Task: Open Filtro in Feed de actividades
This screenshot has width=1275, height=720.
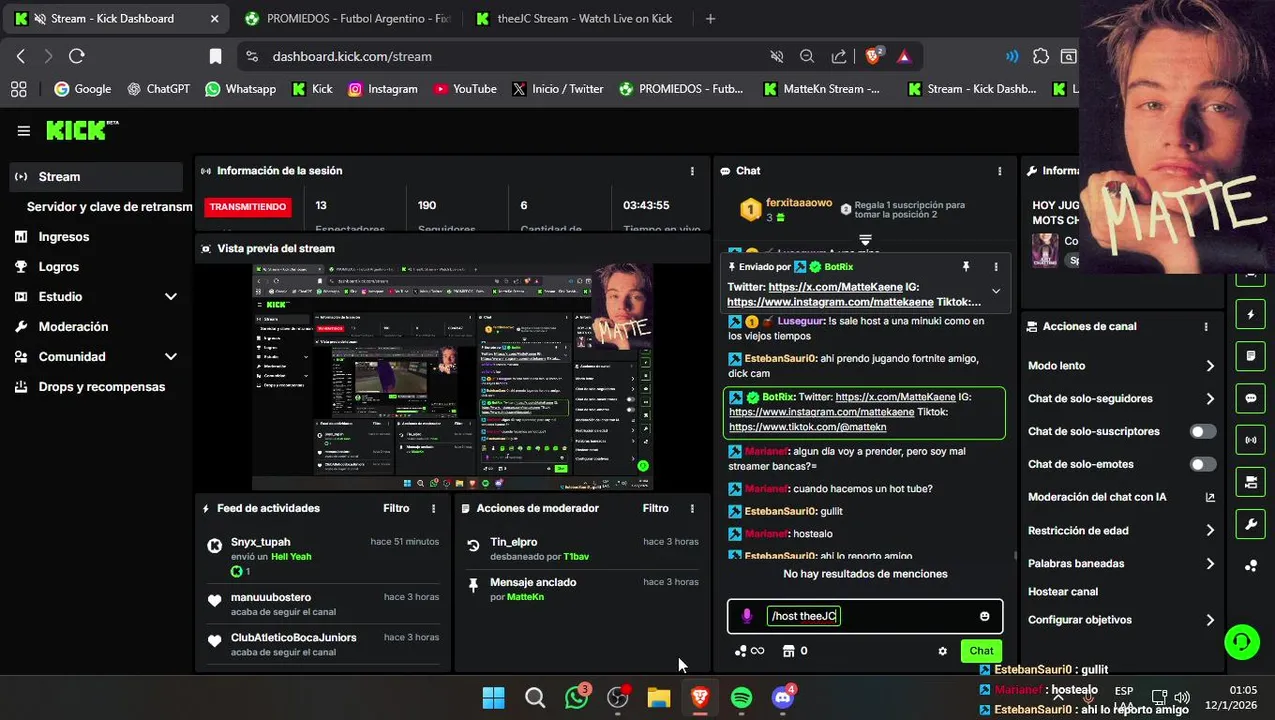Action: tap(396, 509)
